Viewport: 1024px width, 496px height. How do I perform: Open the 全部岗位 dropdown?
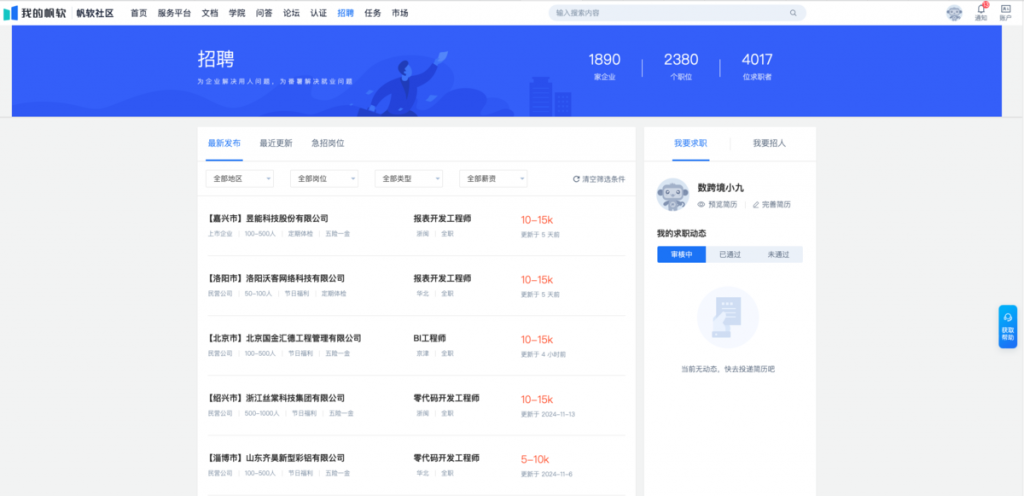[x=323, y=178]
